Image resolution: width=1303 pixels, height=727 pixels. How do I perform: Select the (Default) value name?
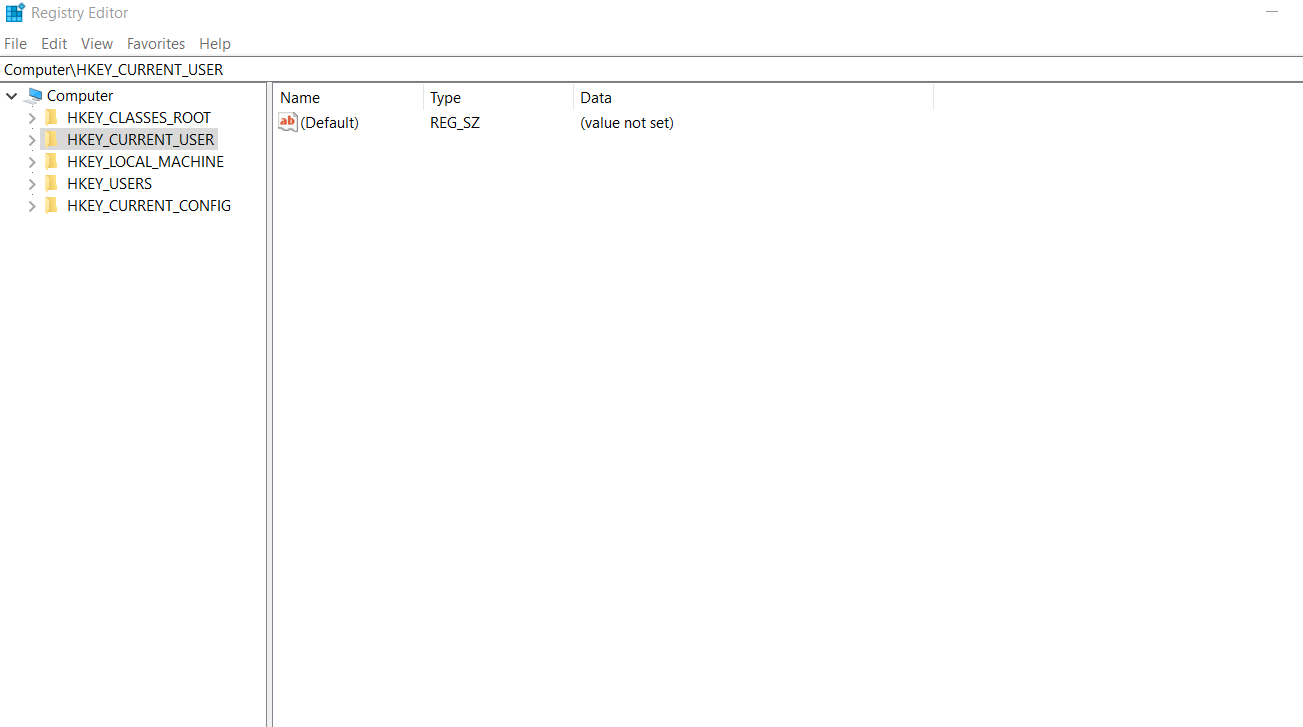point(329,123)
